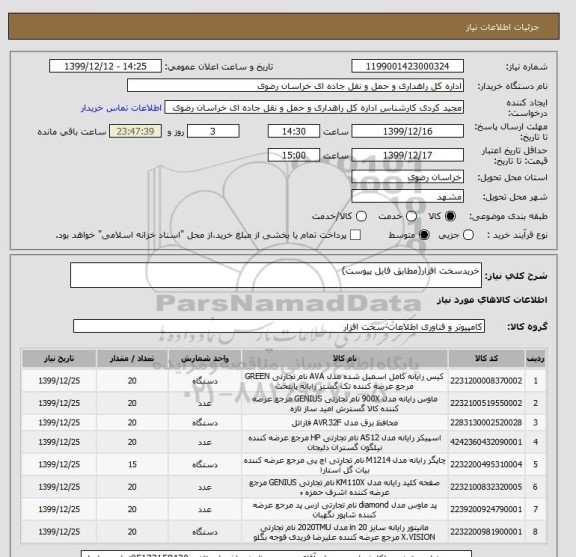This screenshot has height=557, width=576.
Task: Click the GENIUS KM110X keyboard item name
Action: [345, 487]
